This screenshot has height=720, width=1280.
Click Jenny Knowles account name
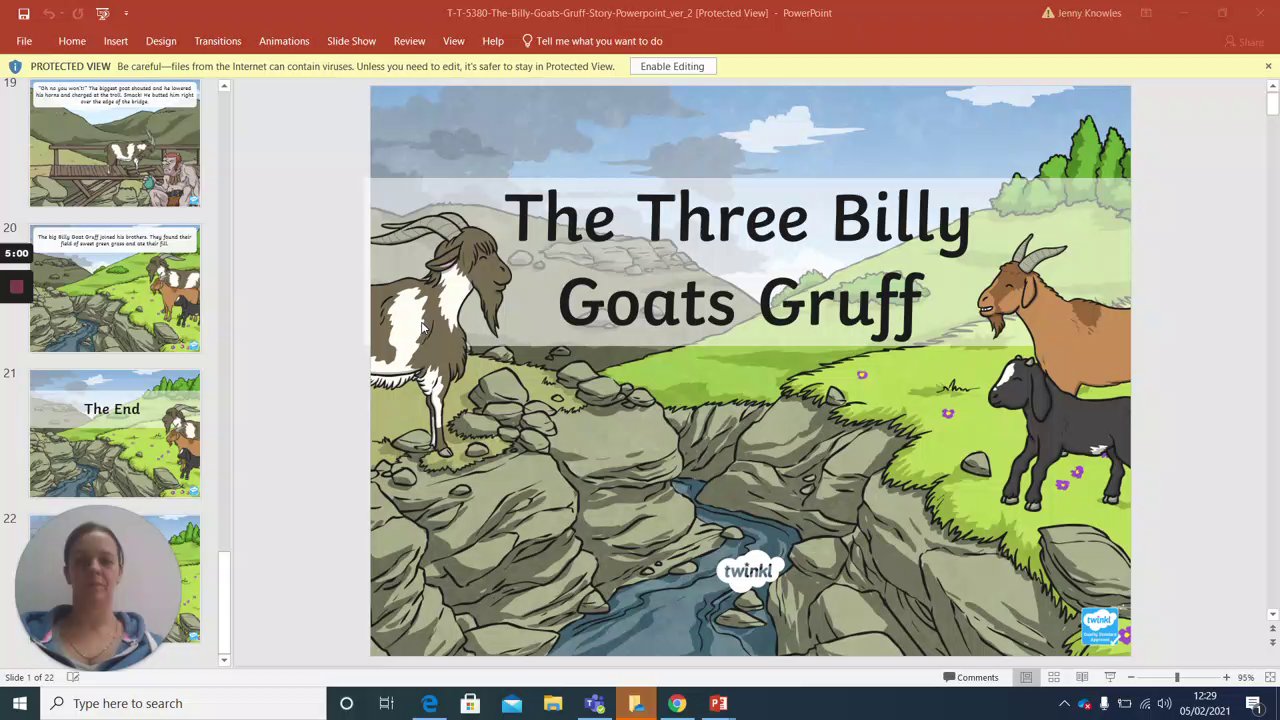click(1089, 13)
